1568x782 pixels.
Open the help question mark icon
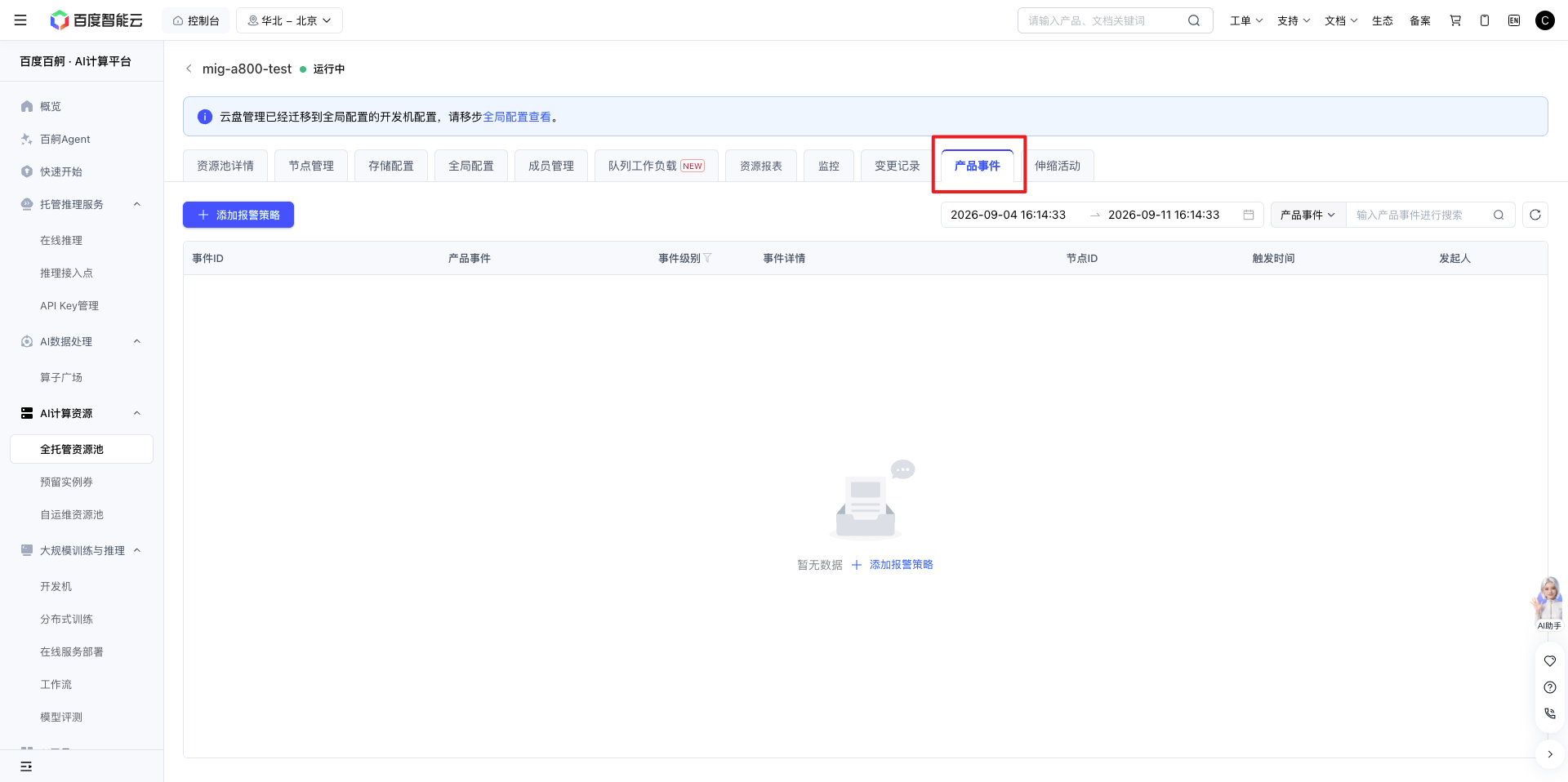pos(1550,687)
